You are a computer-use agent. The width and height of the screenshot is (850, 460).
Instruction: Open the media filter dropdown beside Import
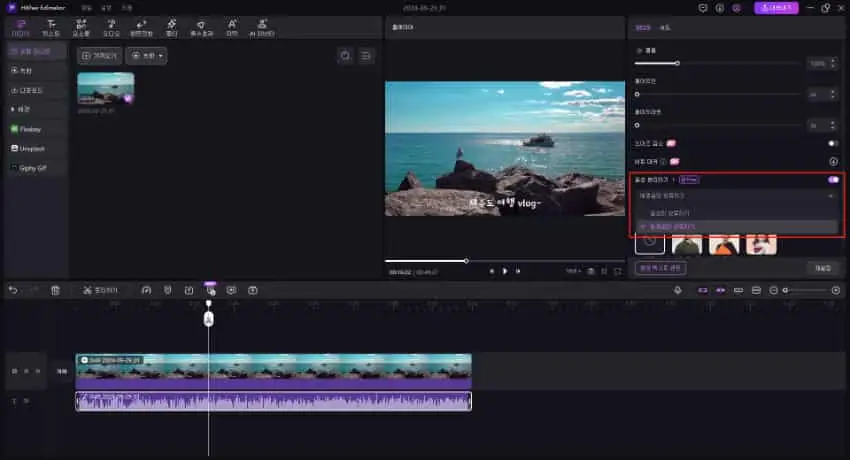(x=146, y=56)
